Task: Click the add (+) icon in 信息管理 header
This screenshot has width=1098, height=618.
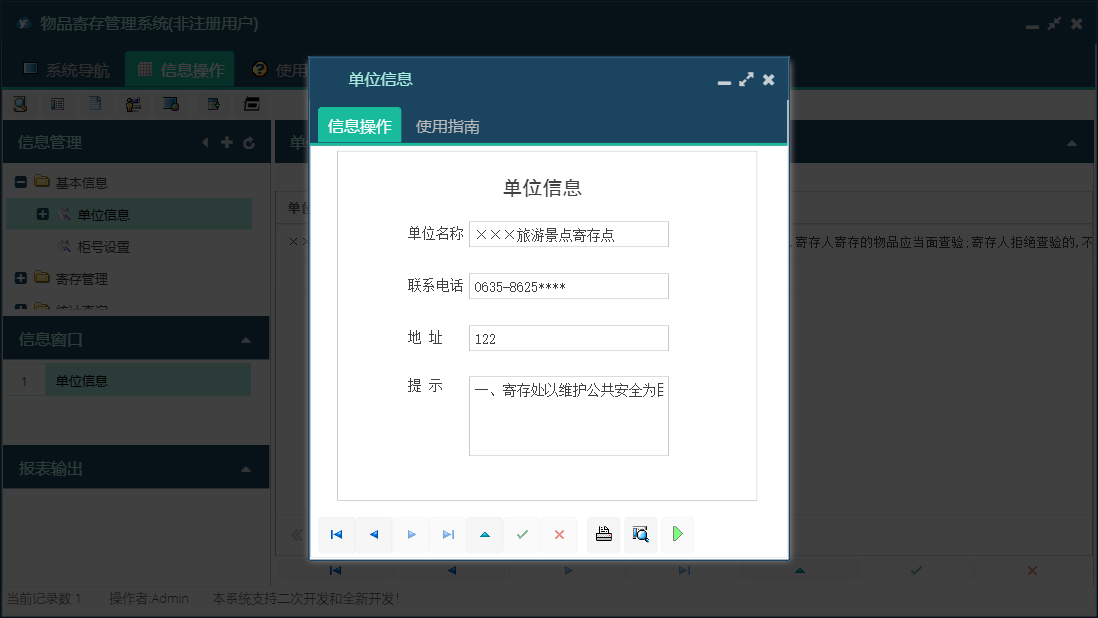Action: click(x=227, y=142)
